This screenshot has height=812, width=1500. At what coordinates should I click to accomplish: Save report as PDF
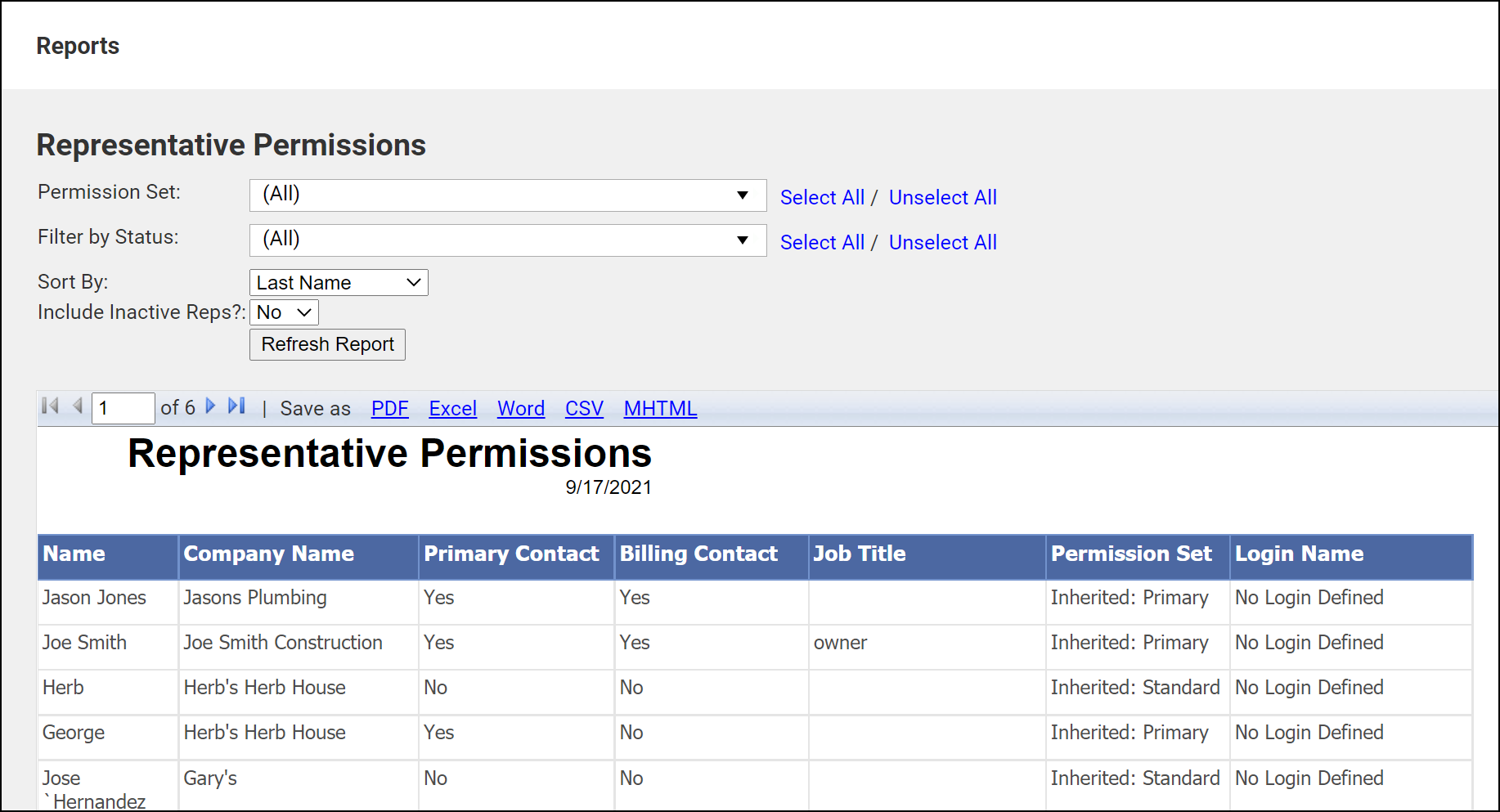click(x=389, y=409)
